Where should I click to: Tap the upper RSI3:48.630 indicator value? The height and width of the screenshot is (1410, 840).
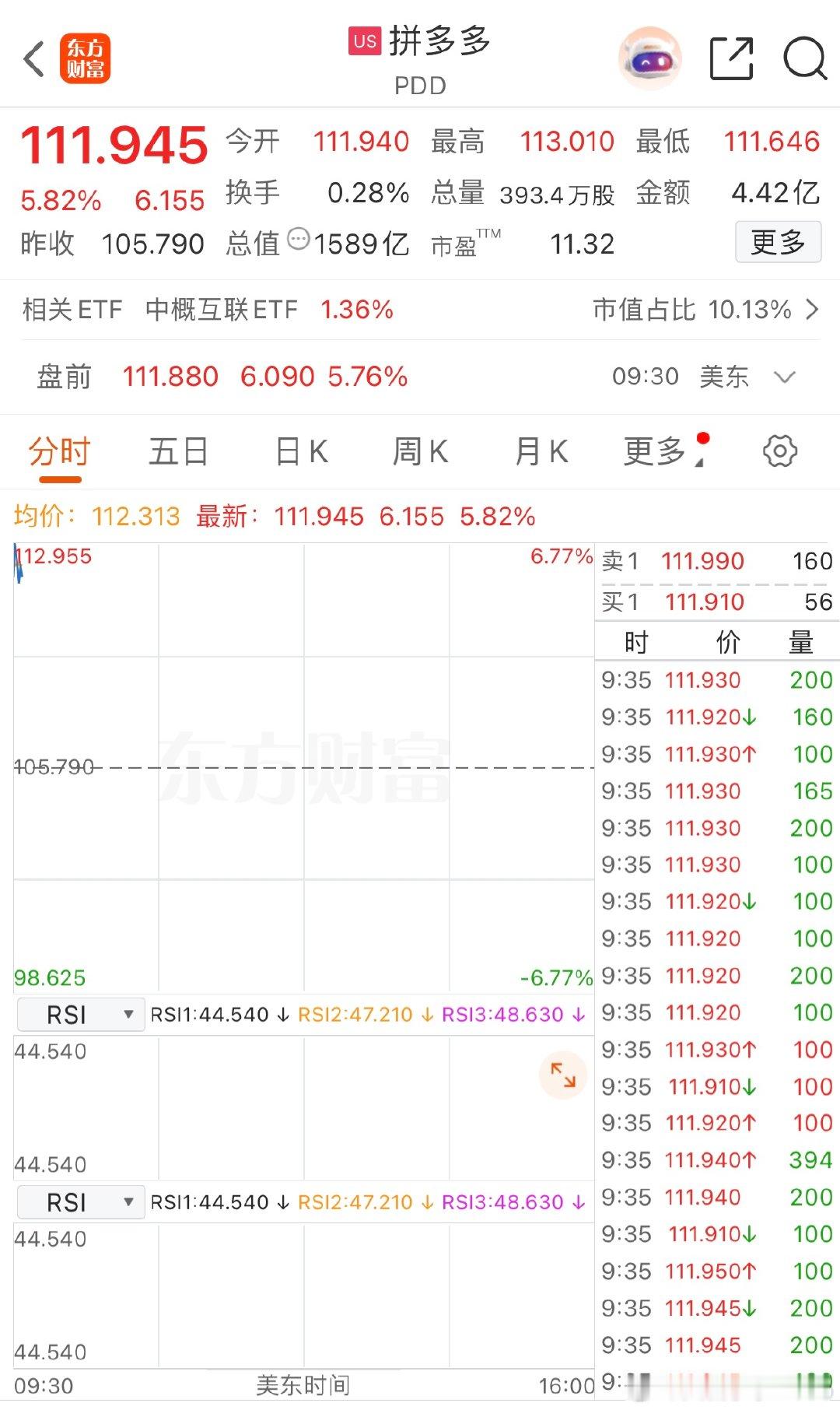point(513,1015)
